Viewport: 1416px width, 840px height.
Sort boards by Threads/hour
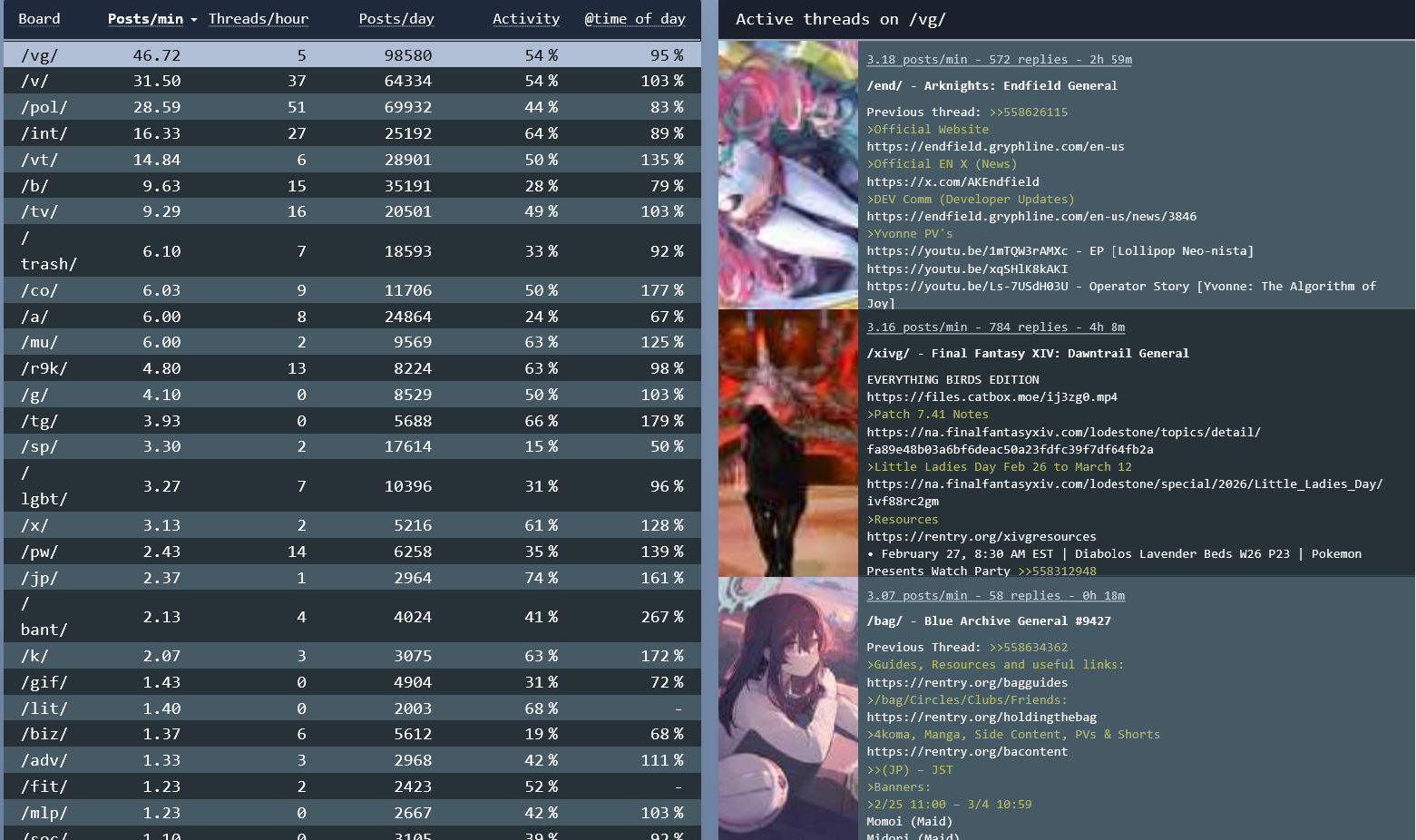pyautogui.click(x=259, y=19)
